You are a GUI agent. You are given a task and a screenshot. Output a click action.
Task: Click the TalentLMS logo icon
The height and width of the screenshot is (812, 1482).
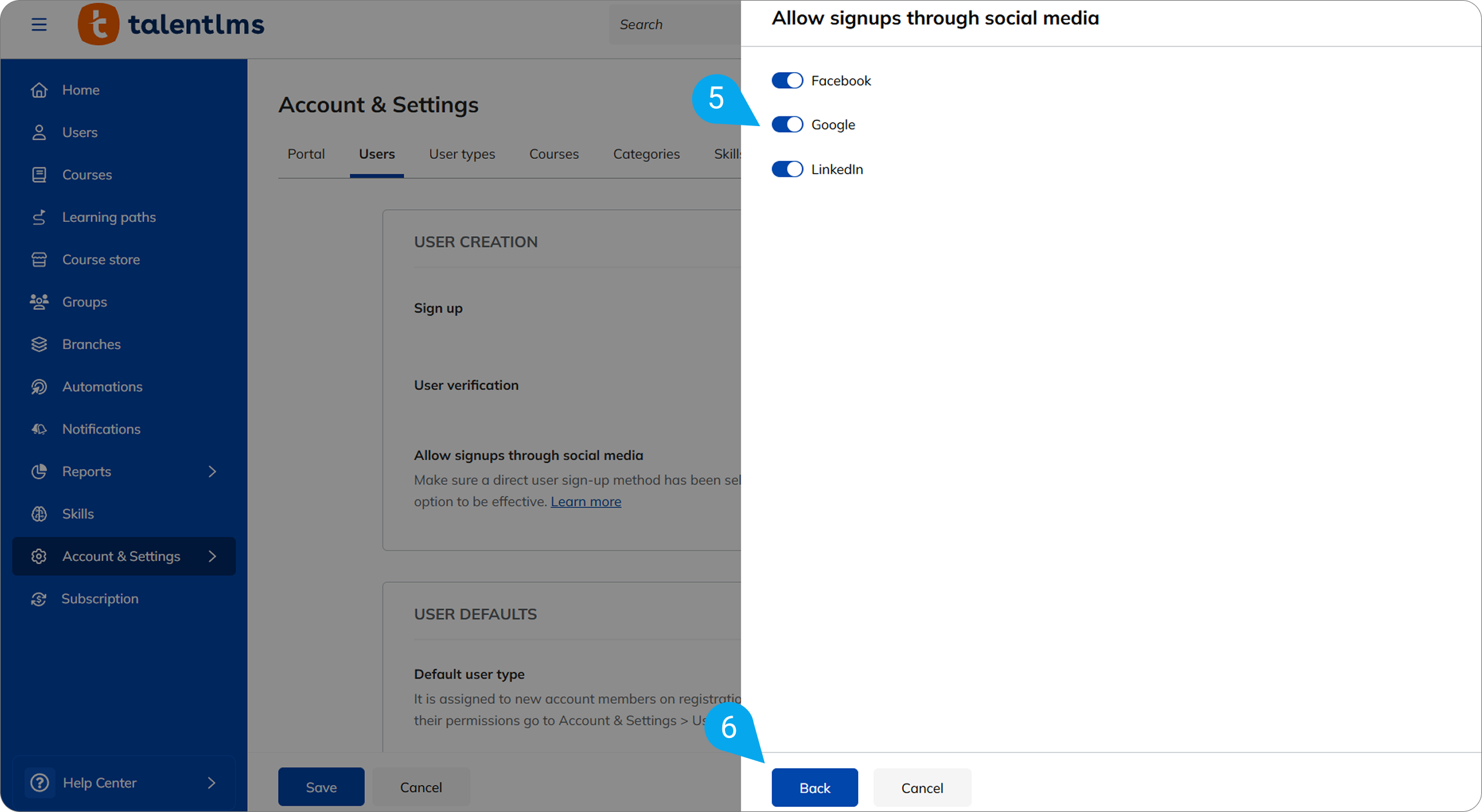98,24
